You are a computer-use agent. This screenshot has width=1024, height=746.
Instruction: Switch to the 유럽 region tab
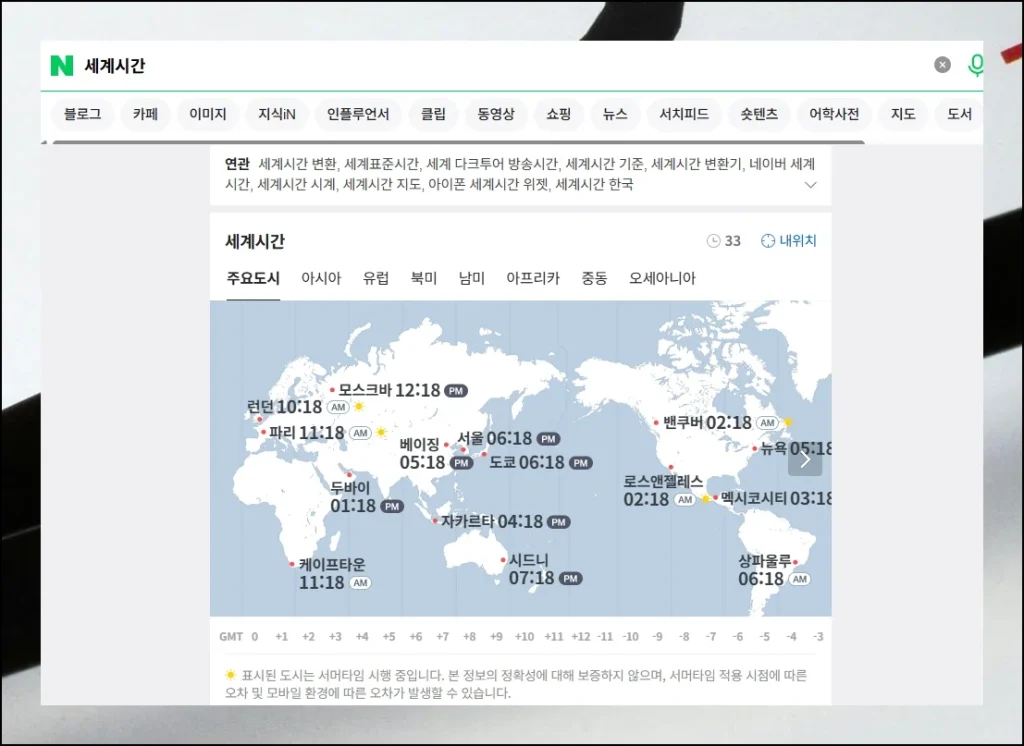click(x=376, y=278)
